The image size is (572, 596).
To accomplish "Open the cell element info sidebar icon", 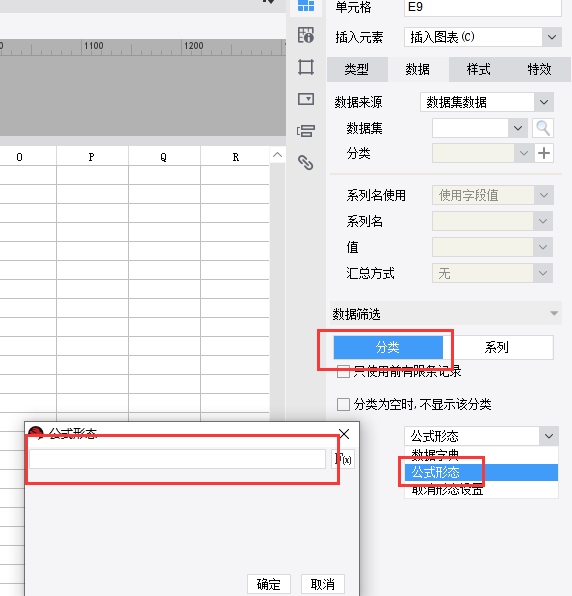I will (x=306, y=35).
